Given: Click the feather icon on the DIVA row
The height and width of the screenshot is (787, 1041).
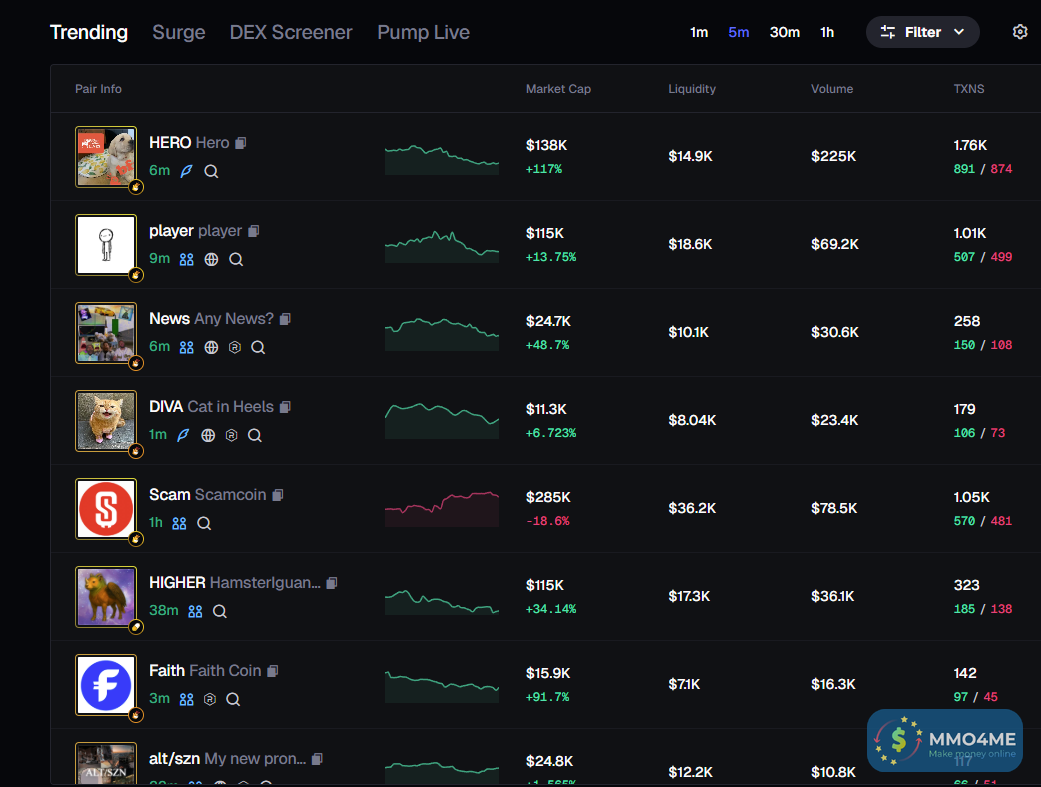Looking at the screenshot, I should (x=183, y=435).
